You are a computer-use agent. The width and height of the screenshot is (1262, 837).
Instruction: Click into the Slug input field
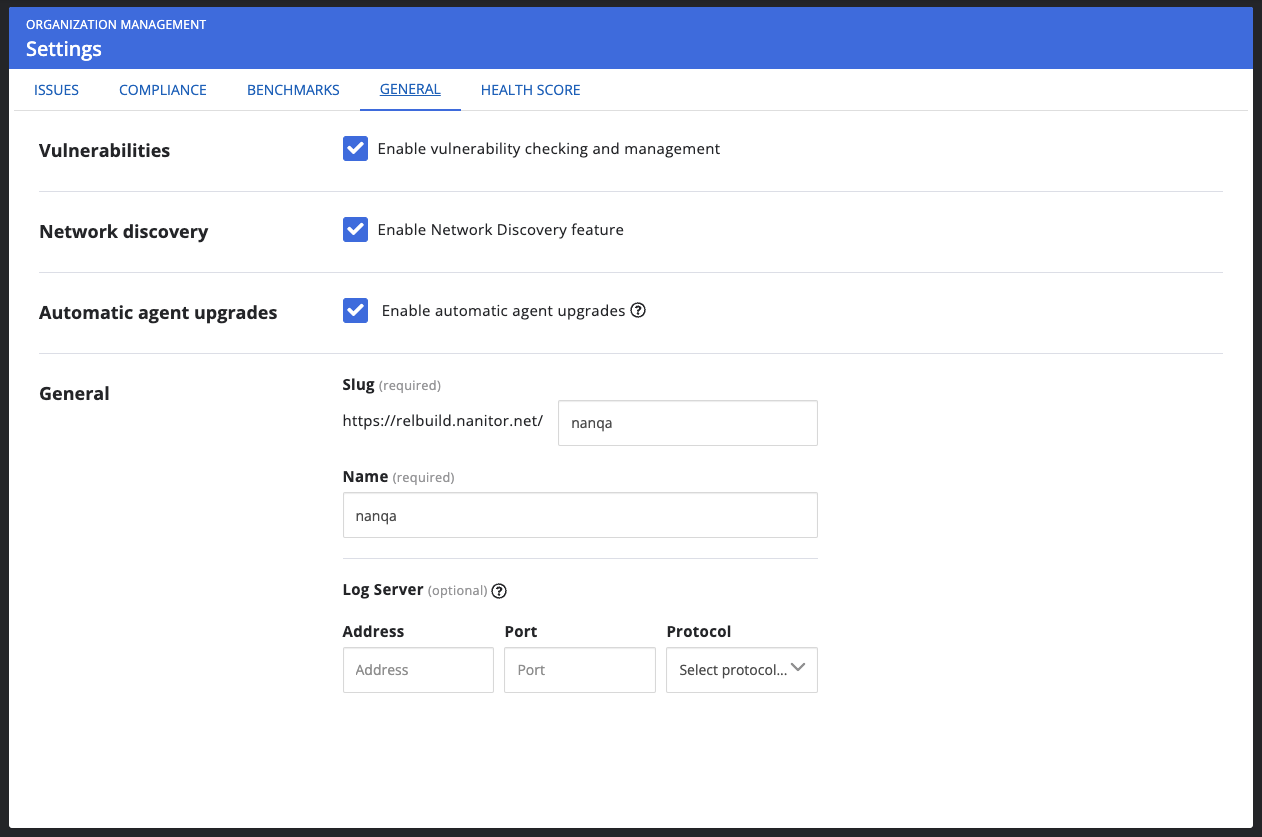point(687,423)
